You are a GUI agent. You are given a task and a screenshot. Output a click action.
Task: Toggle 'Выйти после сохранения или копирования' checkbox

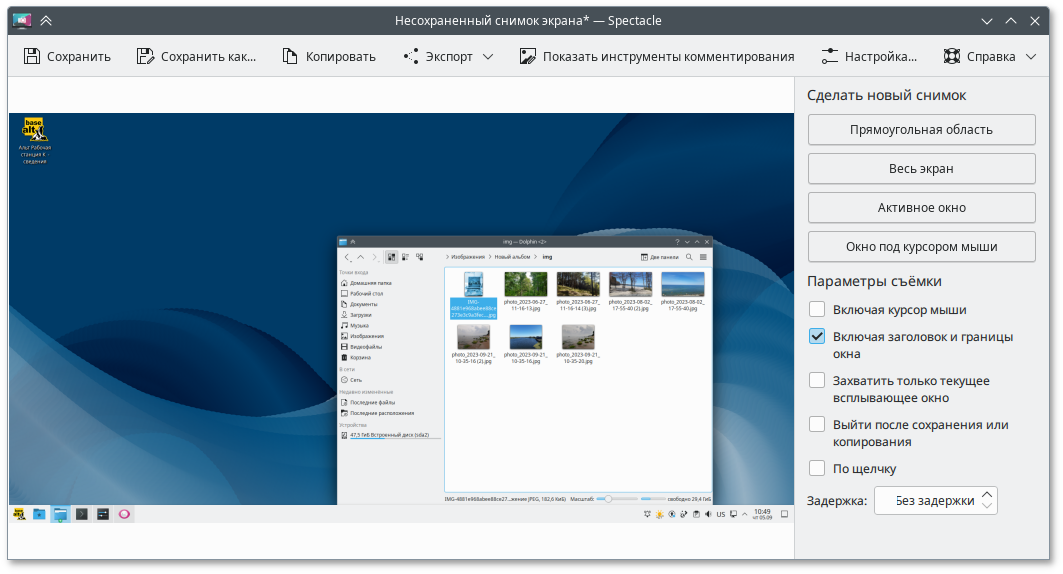pyautogui.click(x=817, y=425)
